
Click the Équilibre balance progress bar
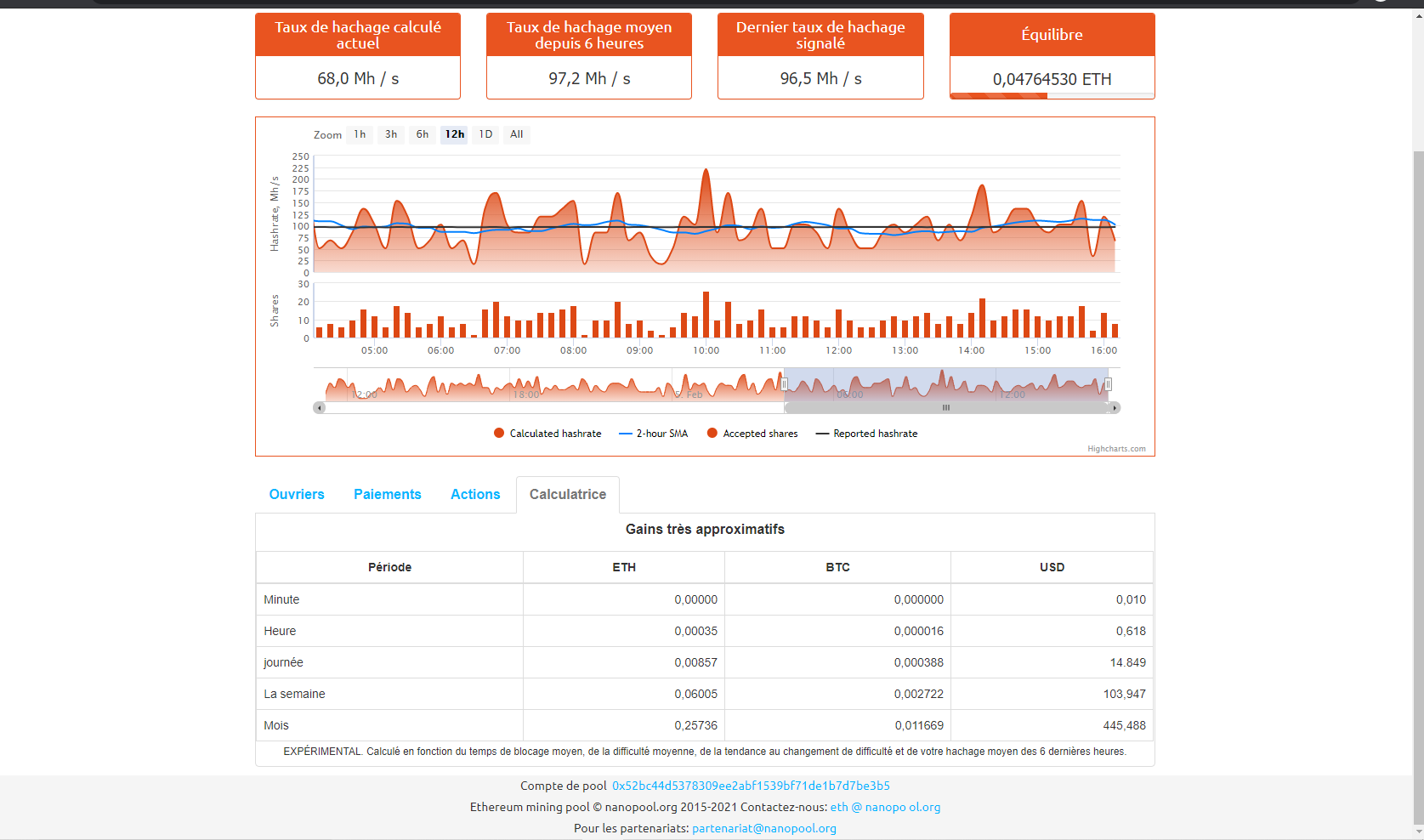point(1052,96)
